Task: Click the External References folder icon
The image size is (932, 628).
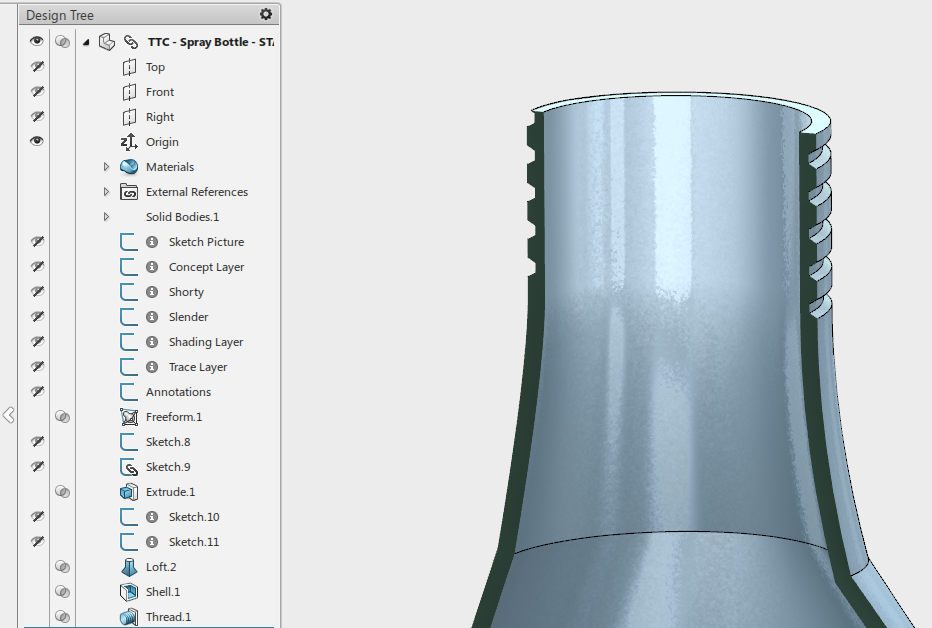Action: [x=128, y=192]
